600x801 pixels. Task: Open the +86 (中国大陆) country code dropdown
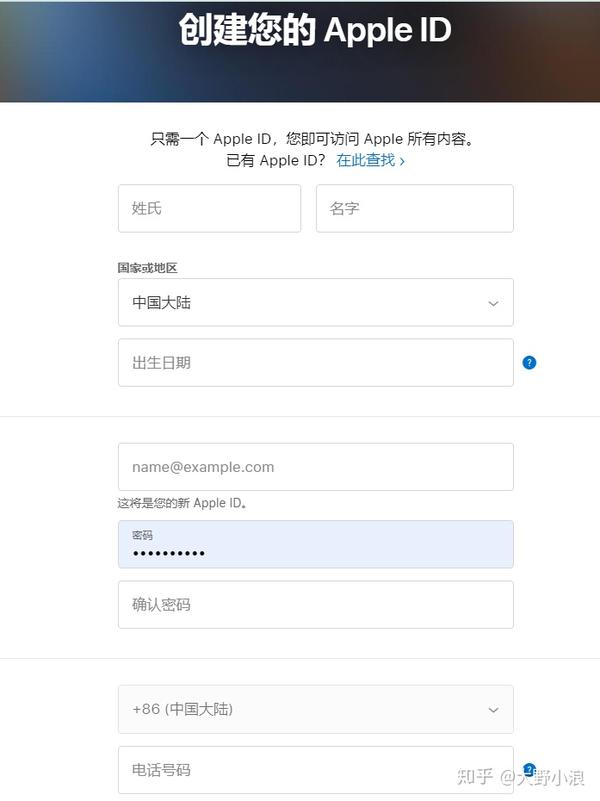[316, 710]
